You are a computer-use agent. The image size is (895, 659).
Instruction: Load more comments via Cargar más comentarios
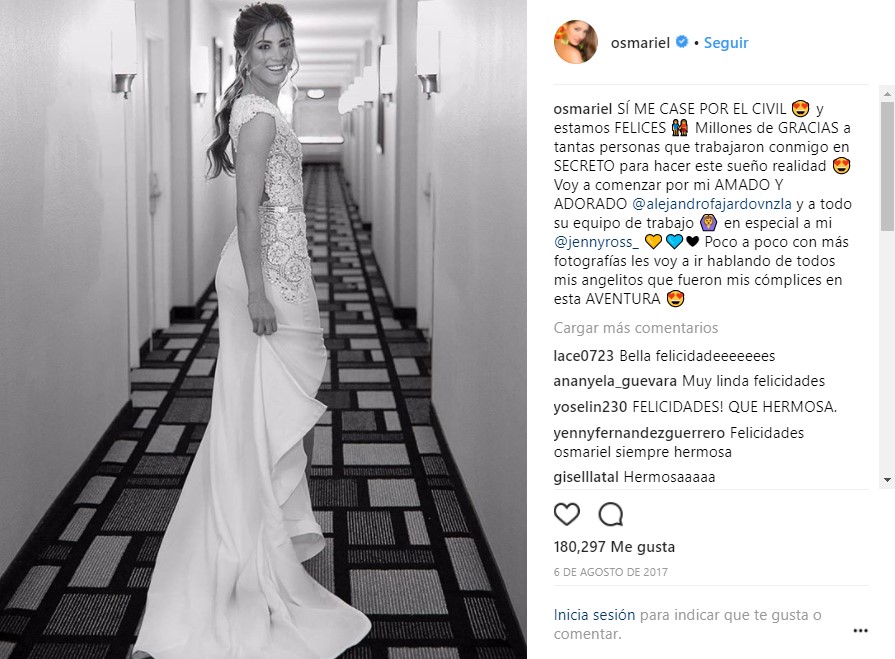[x=635, y=328]
